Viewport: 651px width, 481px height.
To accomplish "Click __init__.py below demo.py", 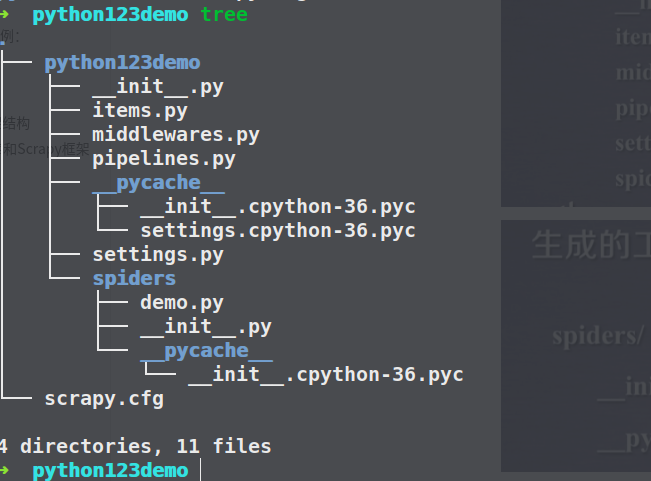I will 206,327.
